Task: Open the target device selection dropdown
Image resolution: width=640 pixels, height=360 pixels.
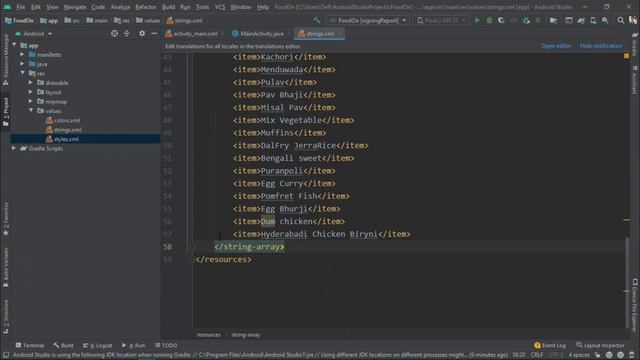Action: 441,20
